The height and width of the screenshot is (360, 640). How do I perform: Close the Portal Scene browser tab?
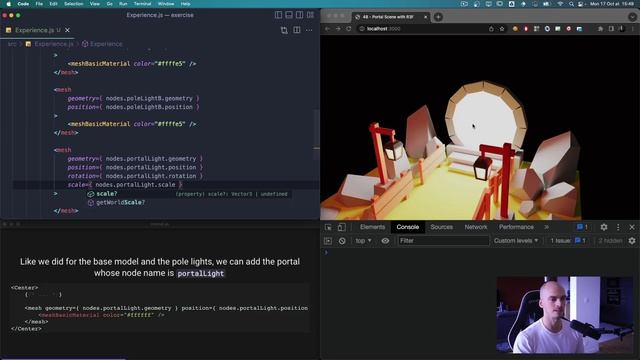pyautogui.click(x=426, y=17)
